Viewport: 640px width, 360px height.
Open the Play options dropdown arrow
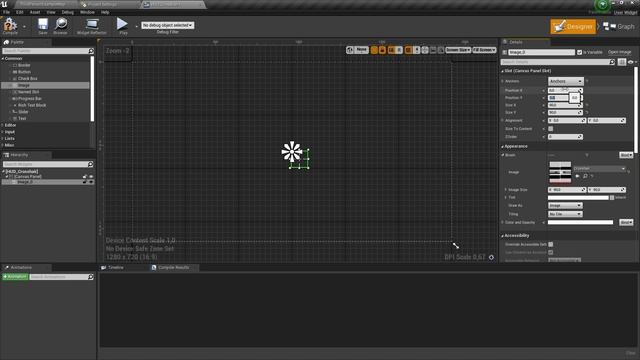point(136,27)
